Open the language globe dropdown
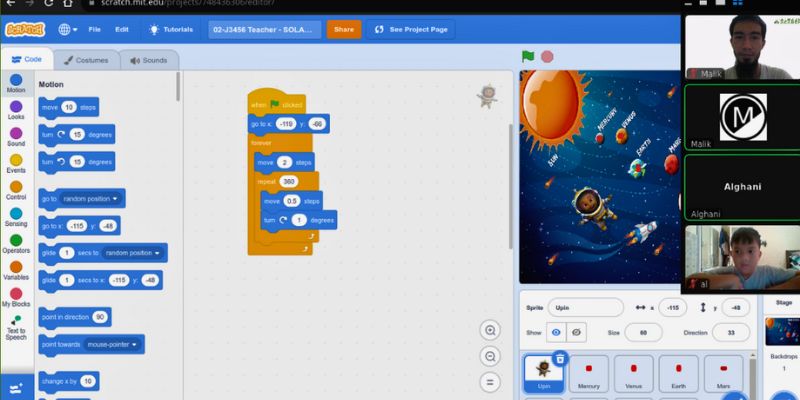The height and width of the screenshot is (400, 800). [x=68, y=29]
